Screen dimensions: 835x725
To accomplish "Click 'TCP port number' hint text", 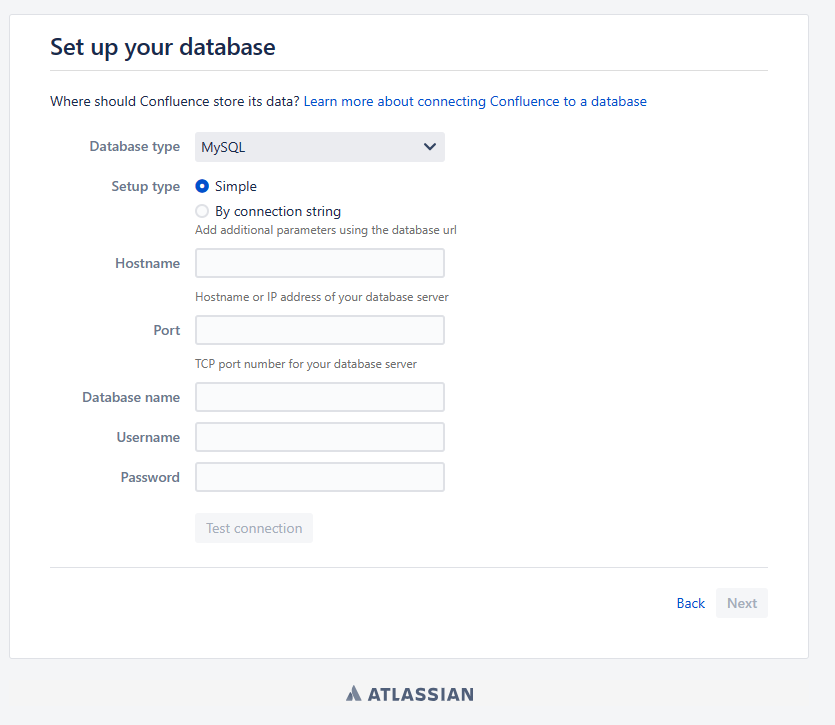I will [306, 364].
